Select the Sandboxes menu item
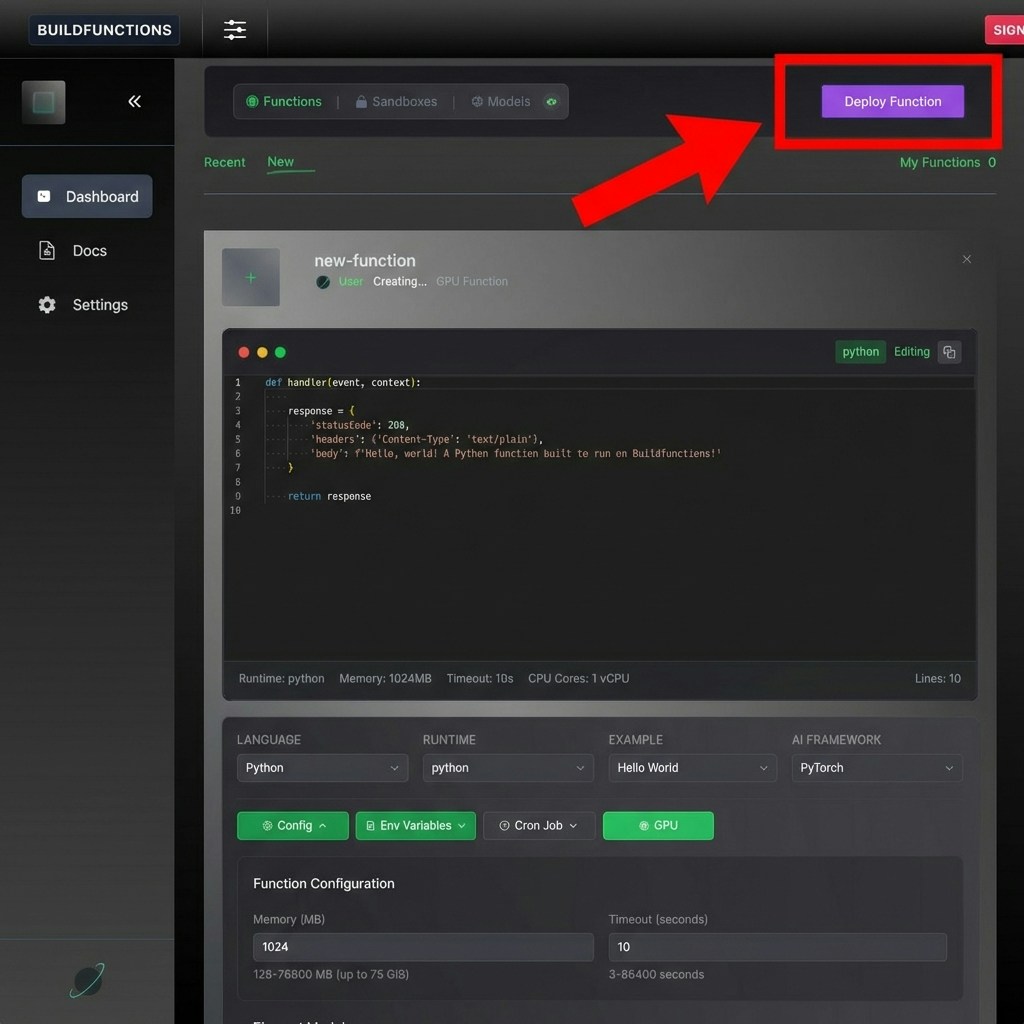This screenshot has width=1024, height=1024. pyautogui.click(x=396, y=101)
